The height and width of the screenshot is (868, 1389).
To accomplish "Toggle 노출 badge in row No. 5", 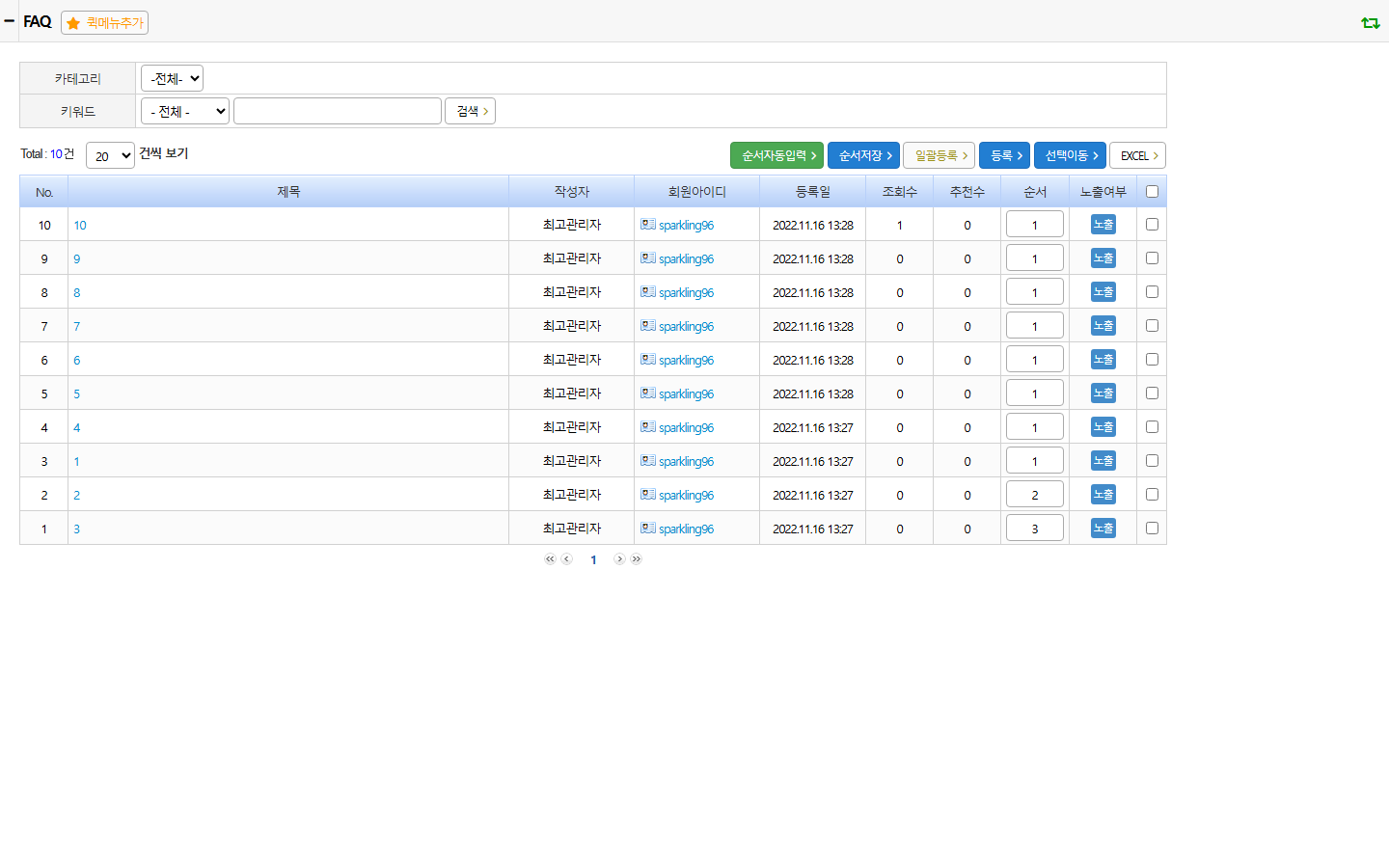I will [1103, 393].
